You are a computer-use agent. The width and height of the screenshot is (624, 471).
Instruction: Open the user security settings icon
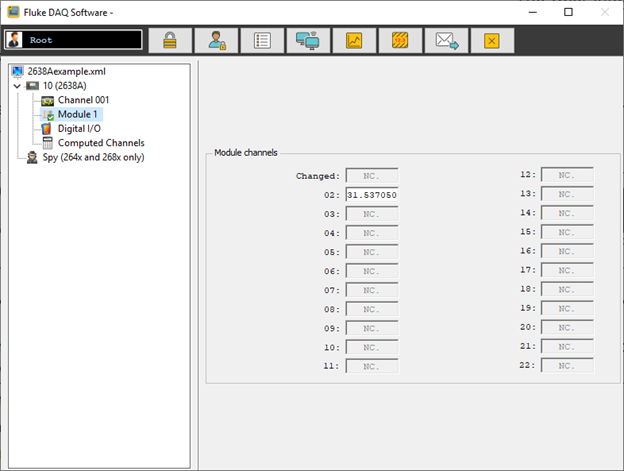pos(216,40)
